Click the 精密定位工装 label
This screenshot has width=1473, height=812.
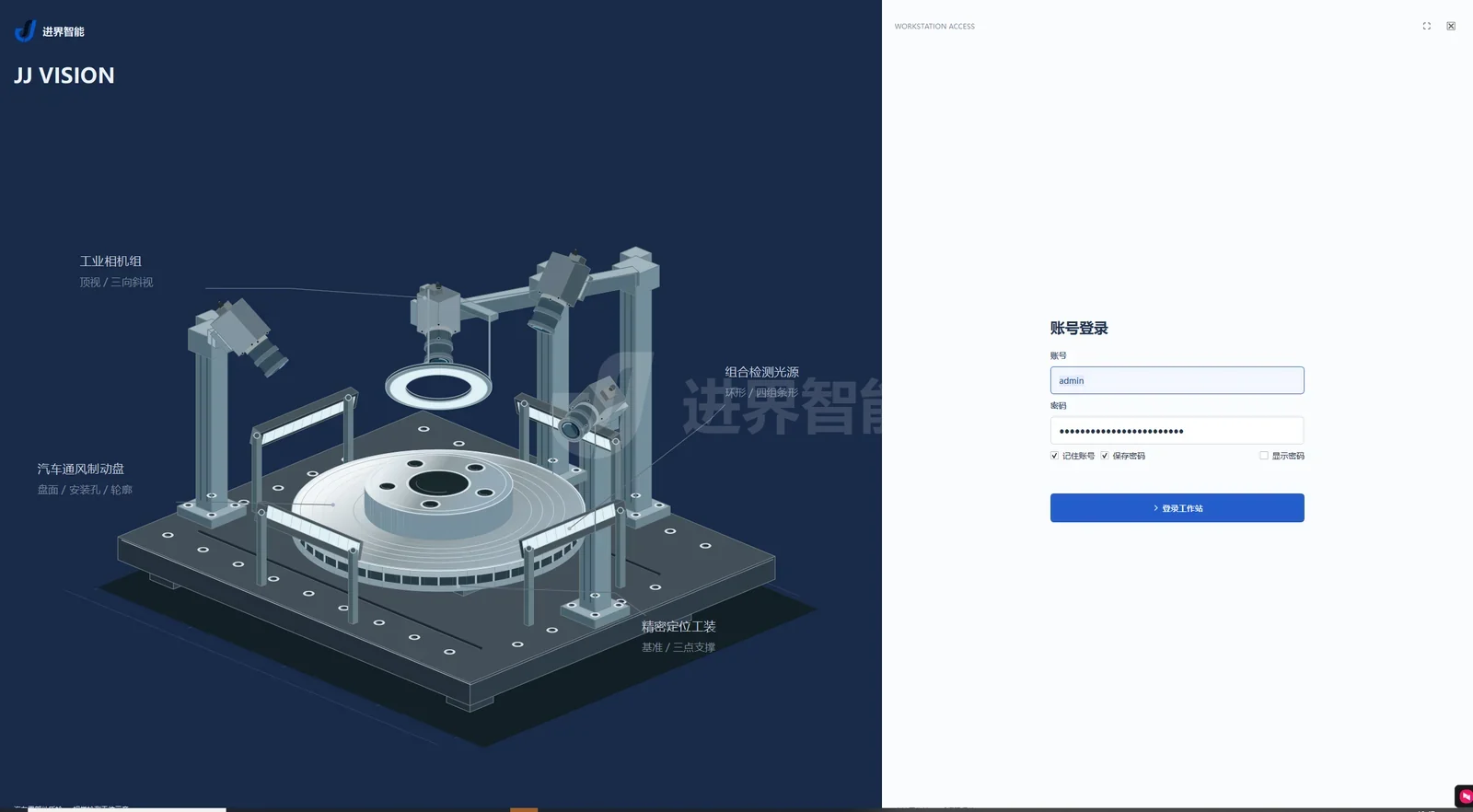[679, 626]
